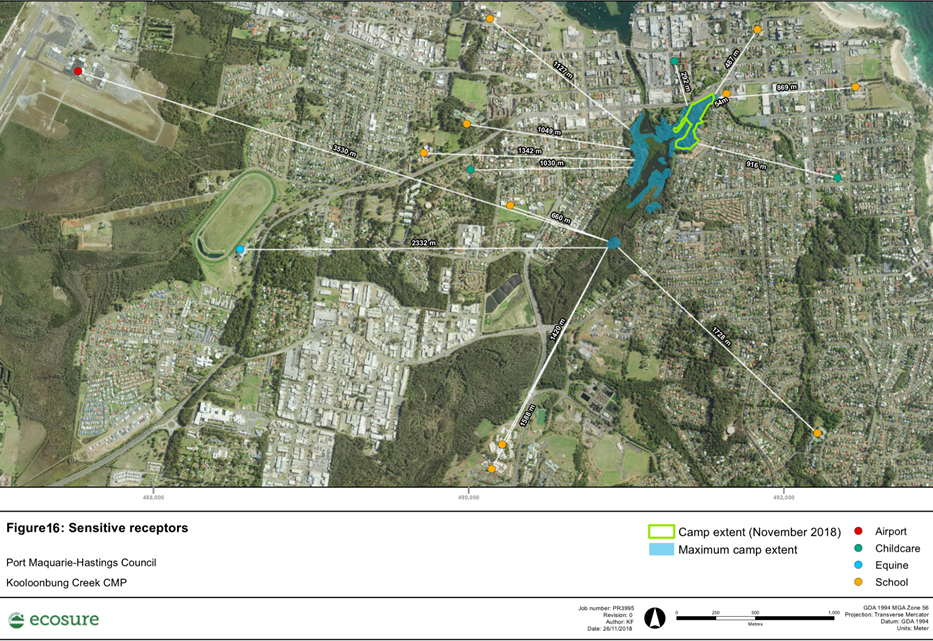The width and height of the screenshot is (933, 641).
Task: Select the school marker ending the 1342 m line
Action: 424,153
